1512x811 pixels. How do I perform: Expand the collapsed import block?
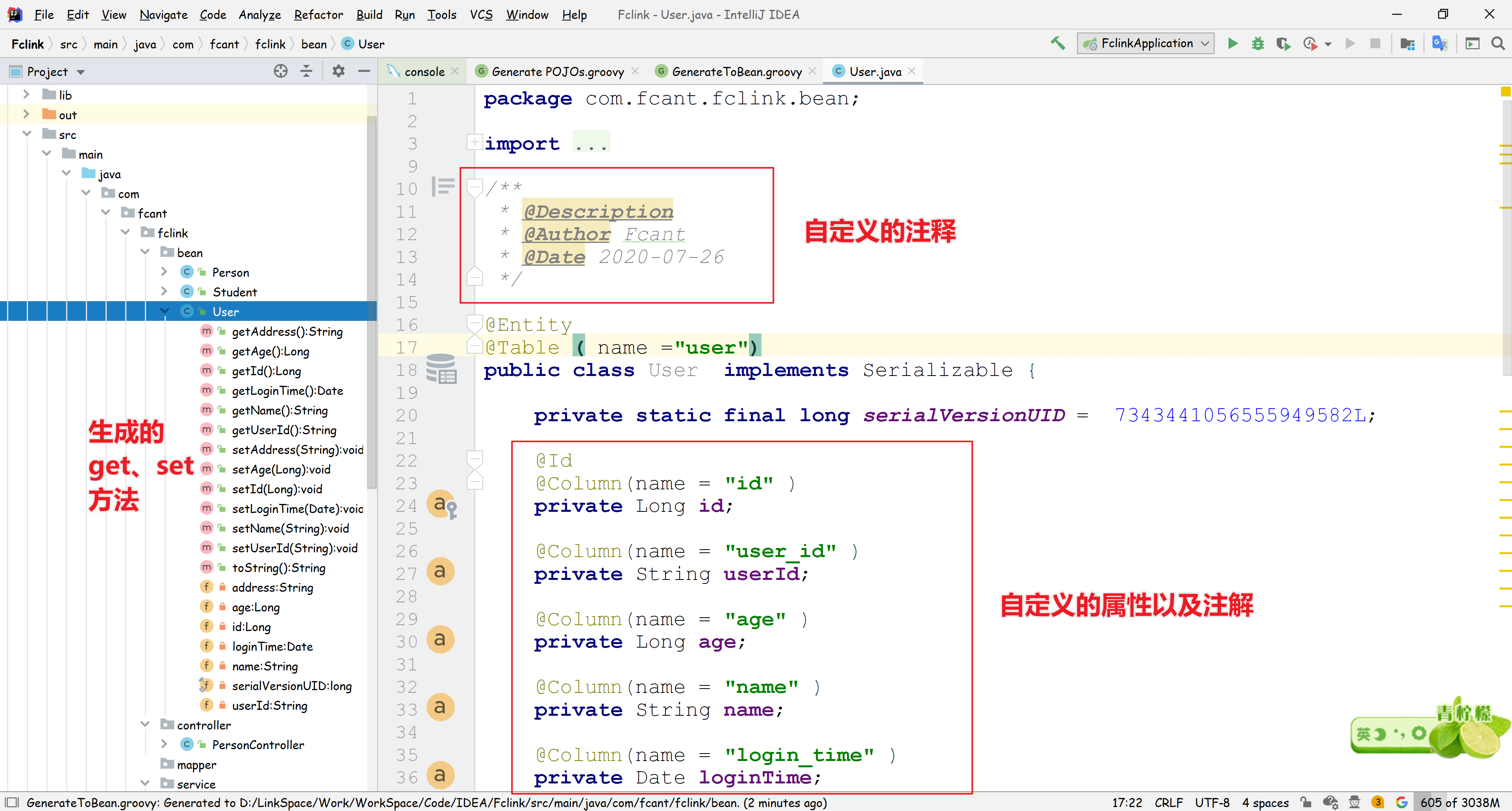click(x=474, y=143)
